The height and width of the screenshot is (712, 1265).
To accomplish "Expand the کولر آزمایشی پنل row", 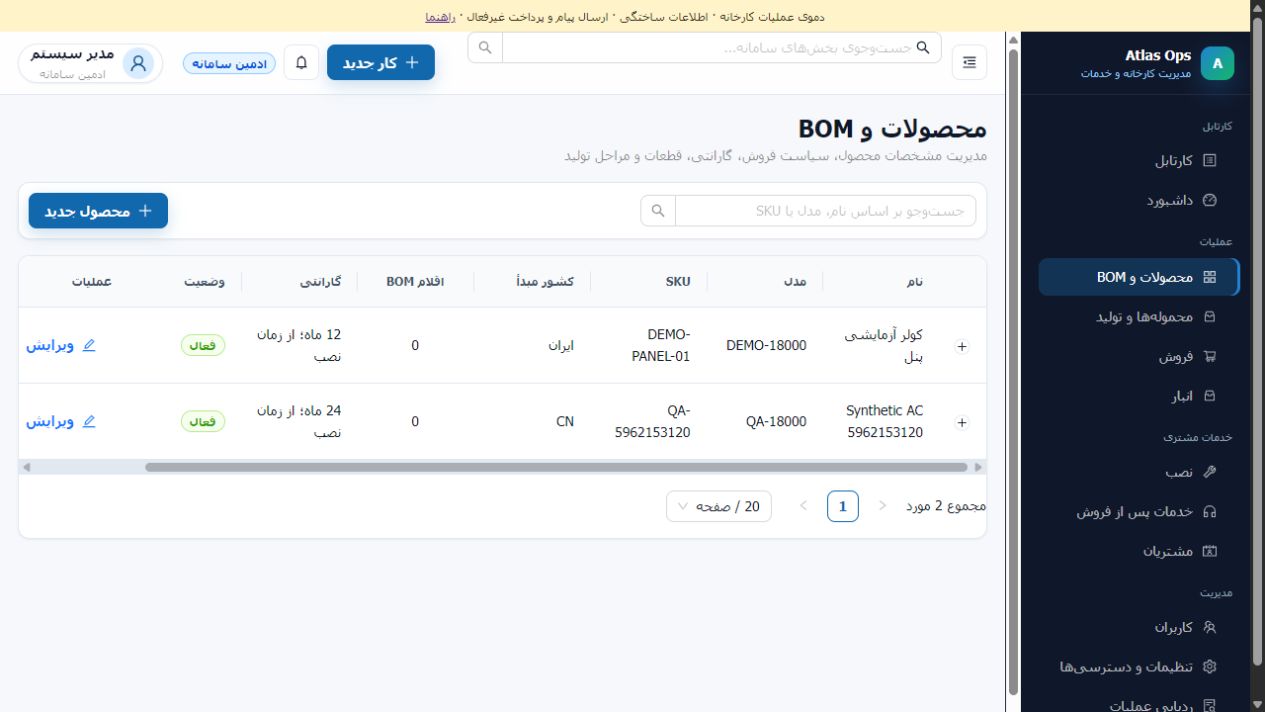I will click(x=962, y=346).
